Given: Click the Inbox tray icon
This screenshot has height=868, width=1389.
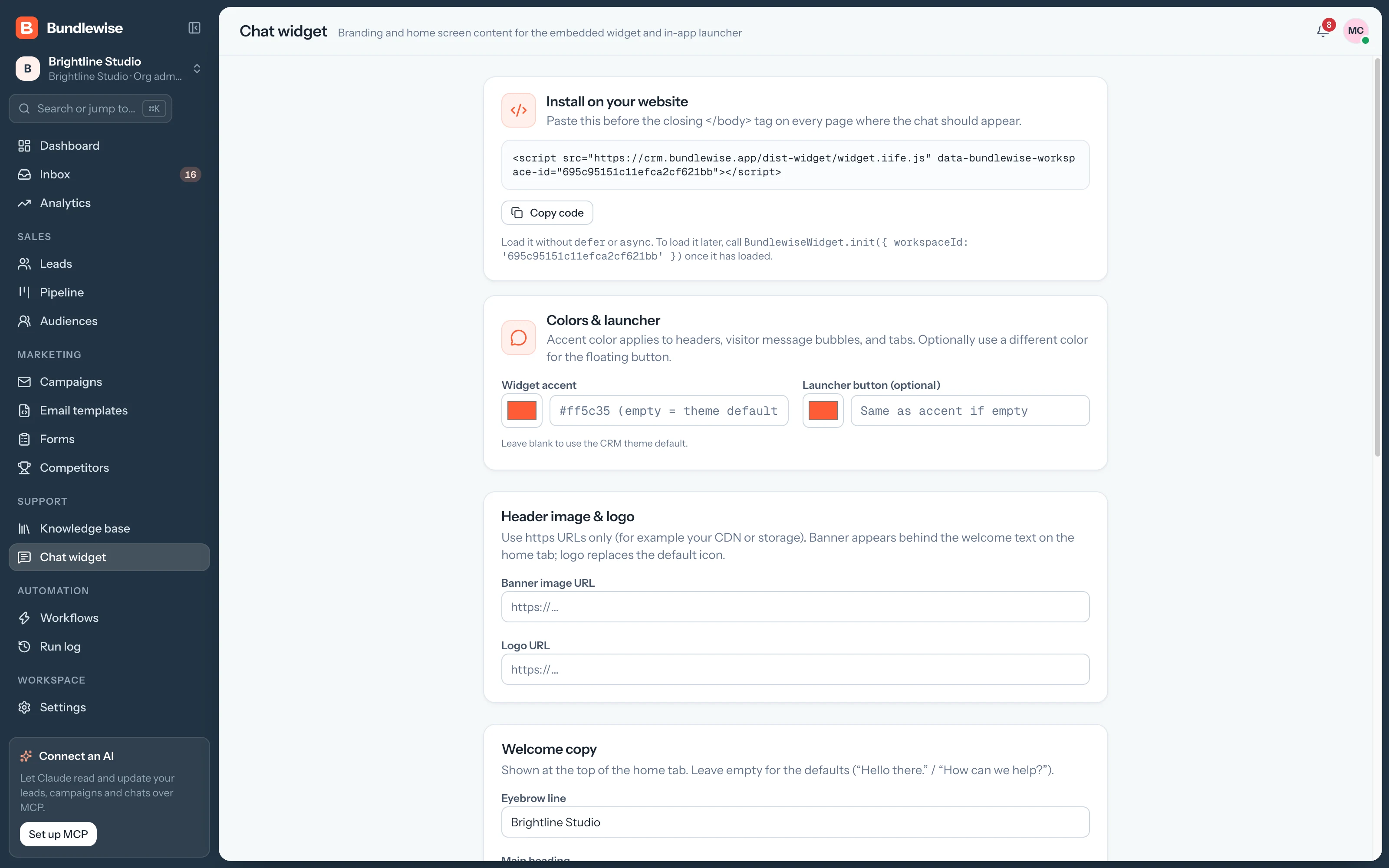Looking at the screenshot, I should point(24,174).
